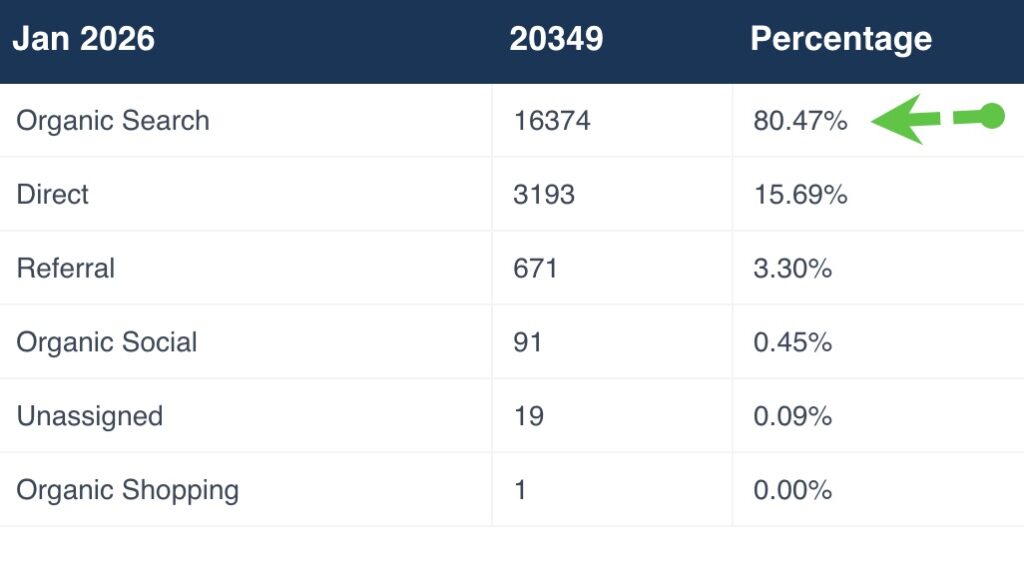Image resolution: width=1024 pixels, height=583 pixels.
Task: Click the 16374 value cell
Action: pos(552,121)
